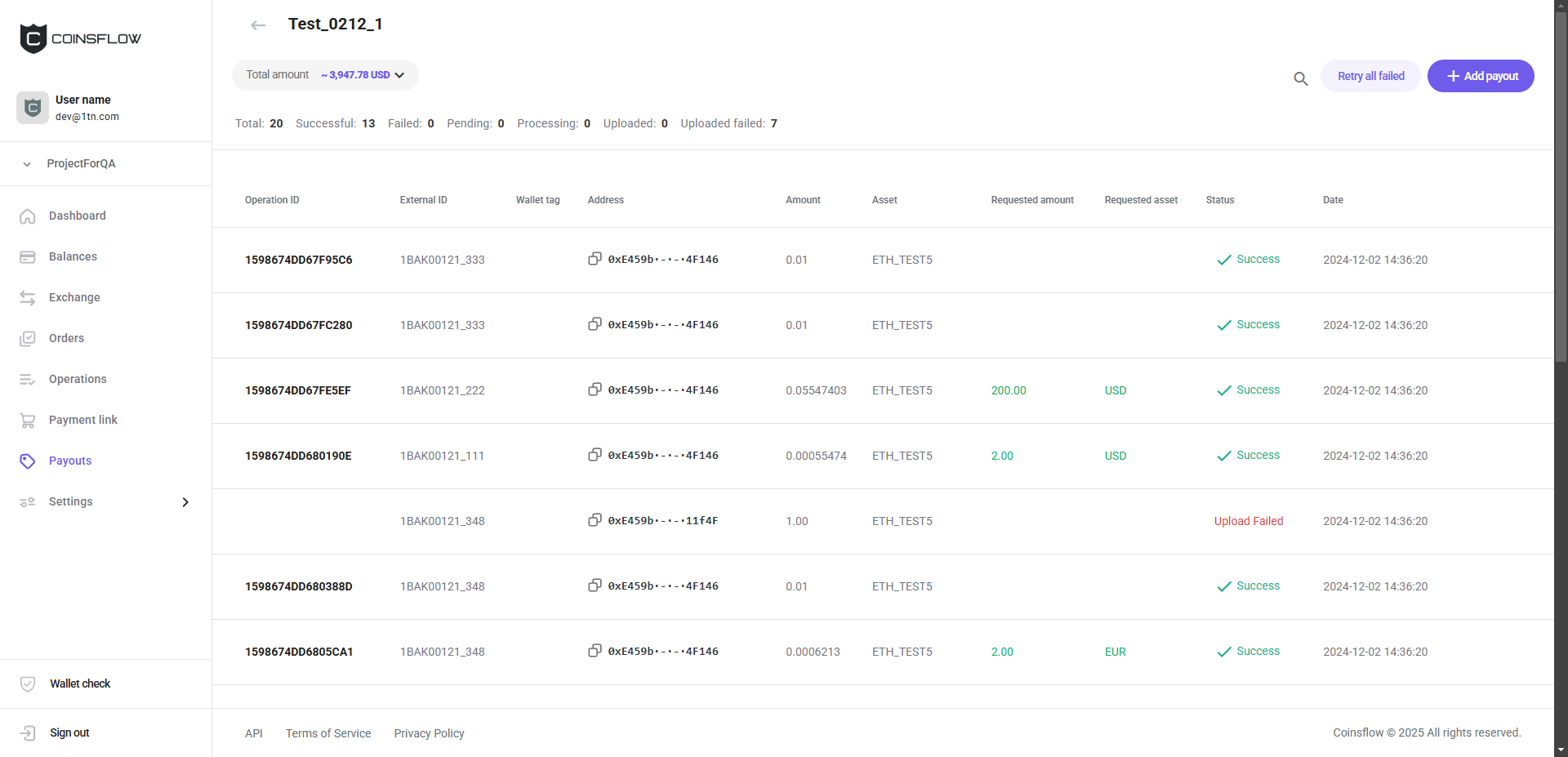Open the Exchange section

(x=74, y=297)
